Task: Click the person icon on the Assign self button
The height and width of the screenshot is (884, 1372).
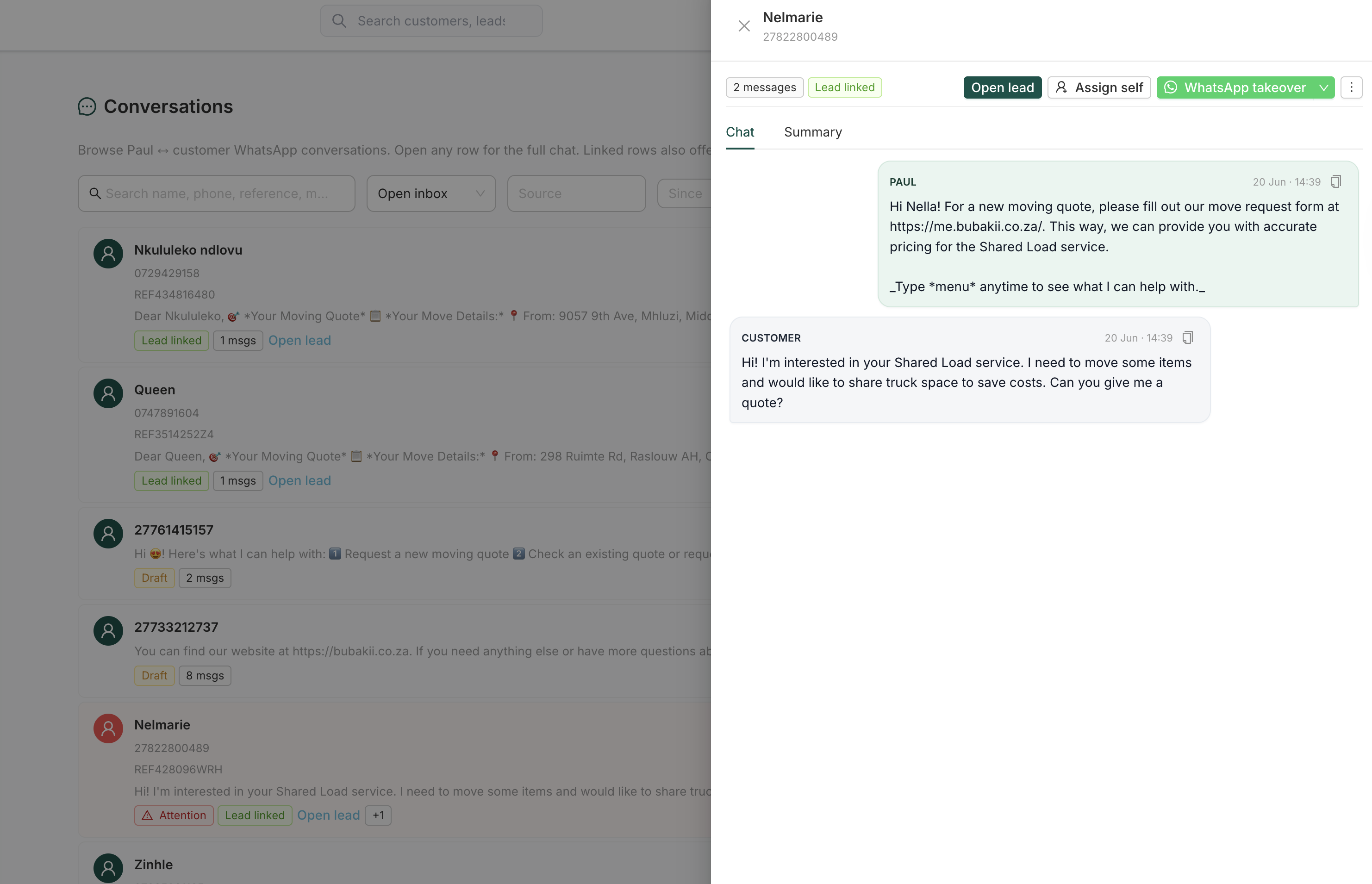Action: pyautogui.click(x=1061, y=87)
